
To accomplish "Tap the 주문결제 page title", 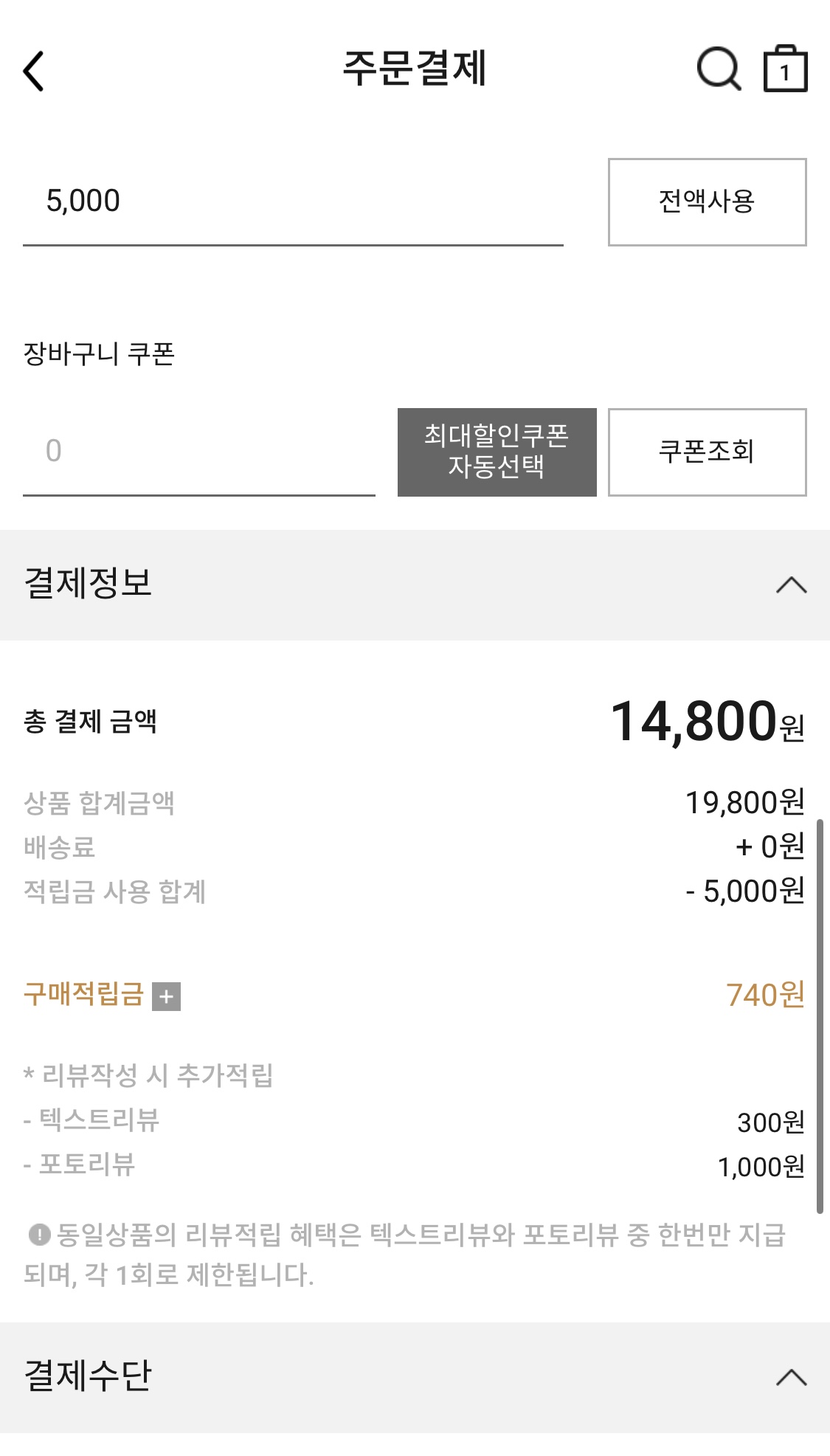I will pyautogui.click(x=415, y=69).
